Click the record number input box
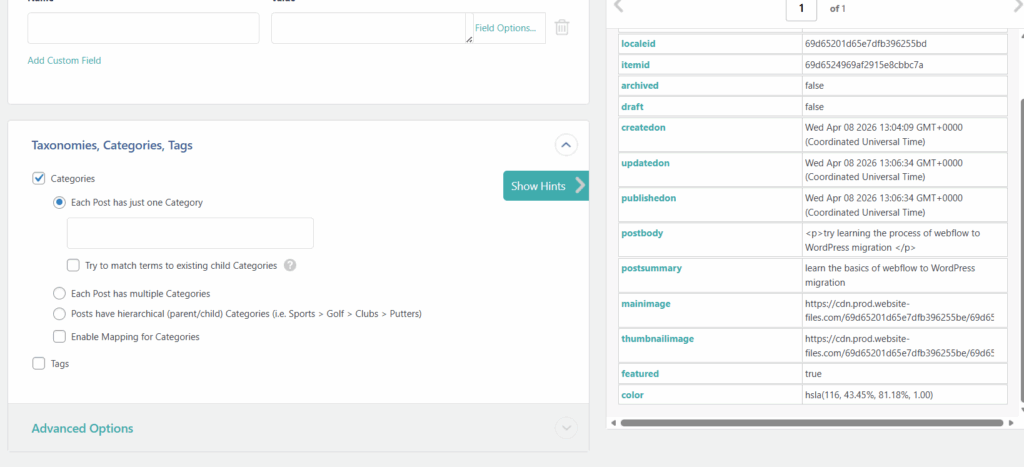 point(801,9)
